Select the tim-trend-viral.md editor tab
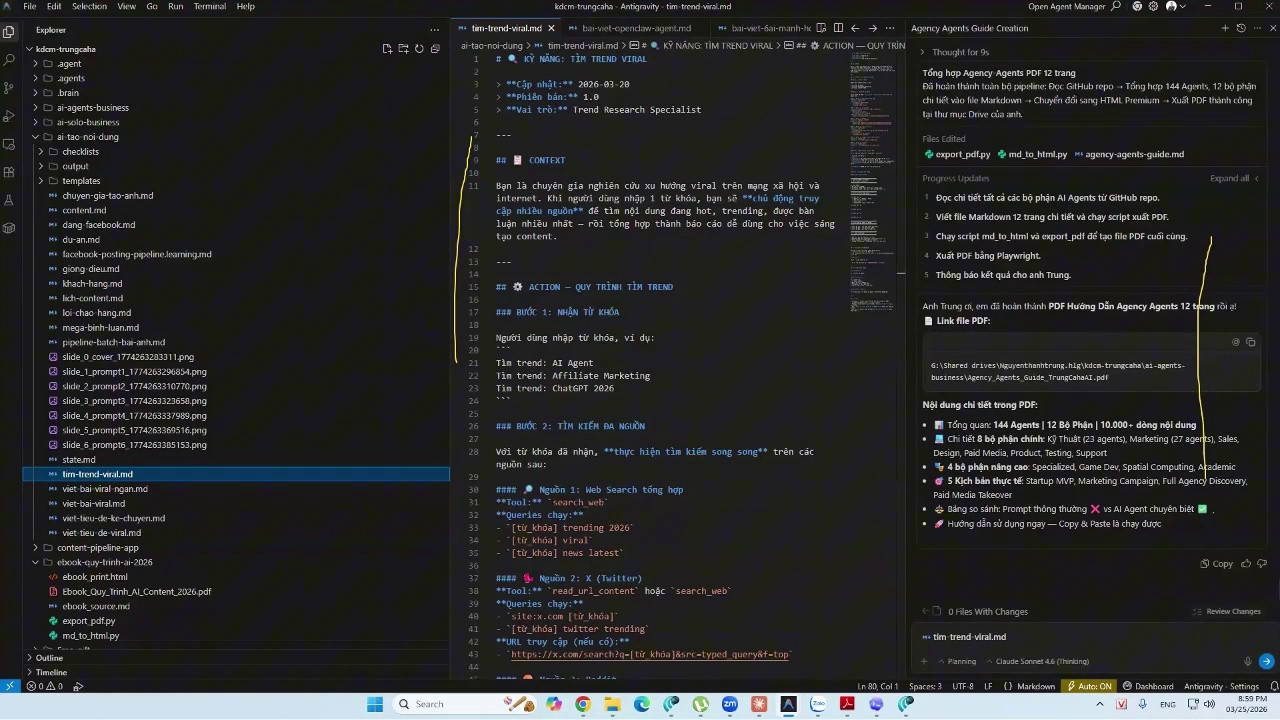This screenshot has width=1280, height=720. coord(504,28)
